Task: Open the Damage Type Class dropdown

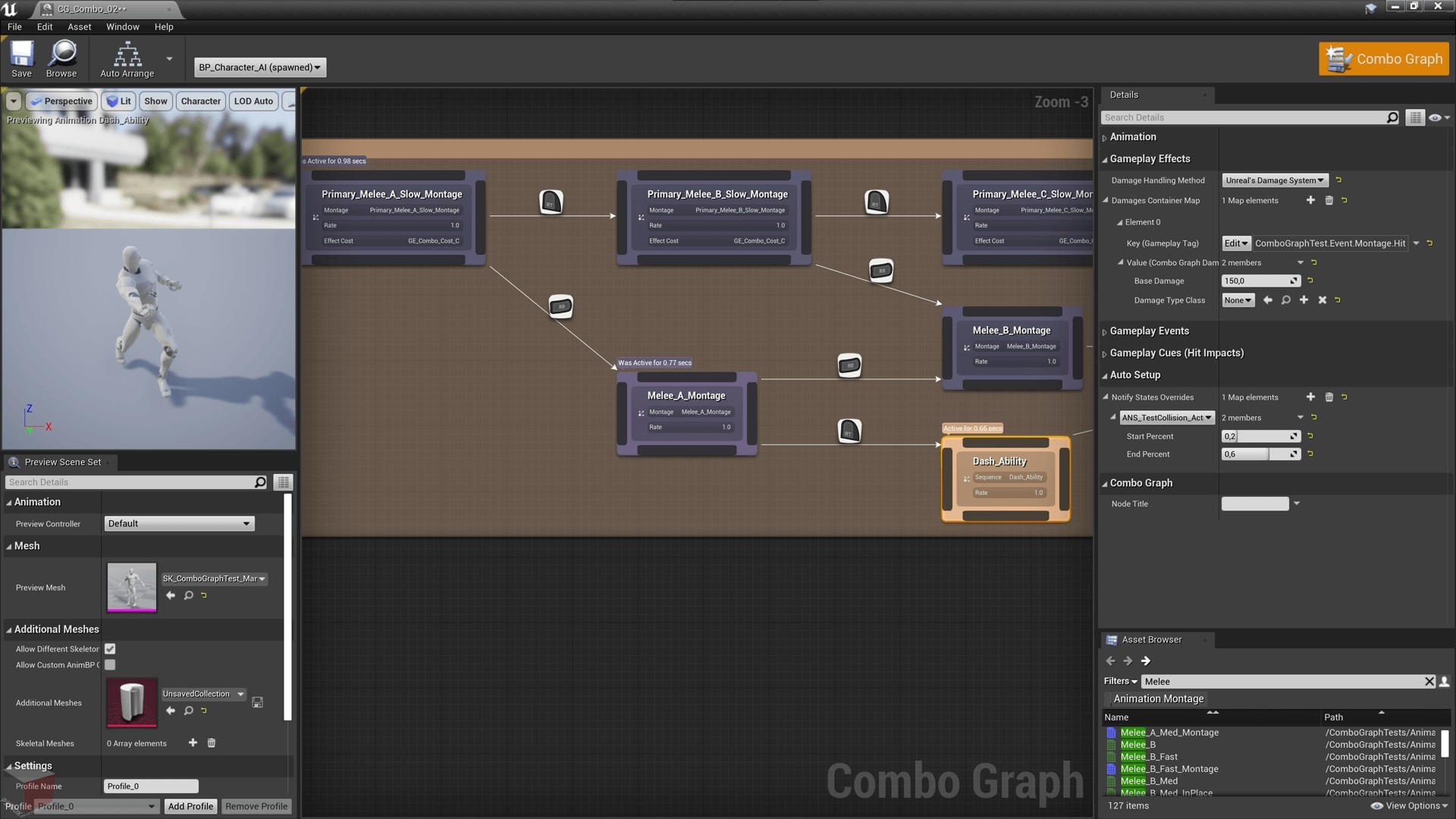Action: 1238,300
